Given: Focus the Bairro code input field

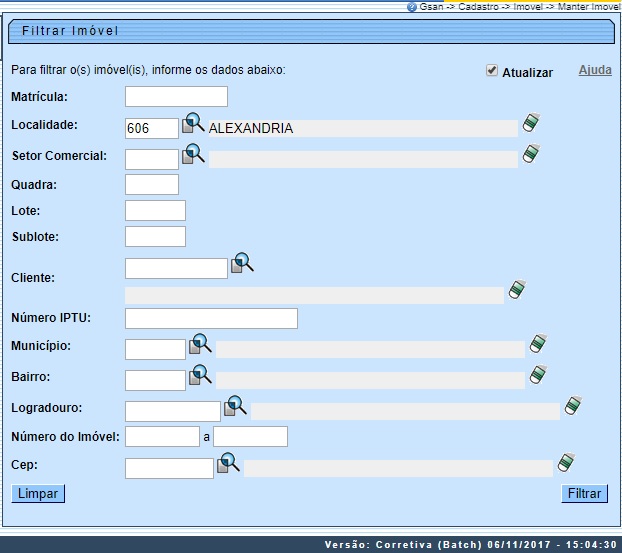Looking at the screenshot, I should point(156,380).
